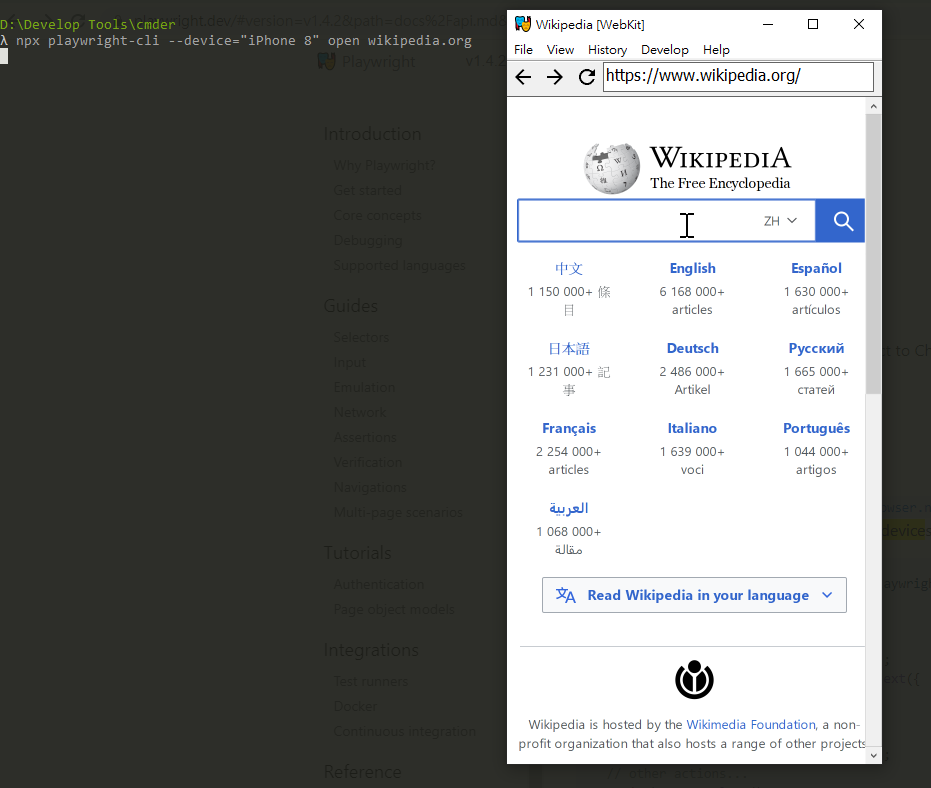Screen dimensions: 931x788
Task: Open the History menu
Action: pyautogui.click(x=607, y=50)
